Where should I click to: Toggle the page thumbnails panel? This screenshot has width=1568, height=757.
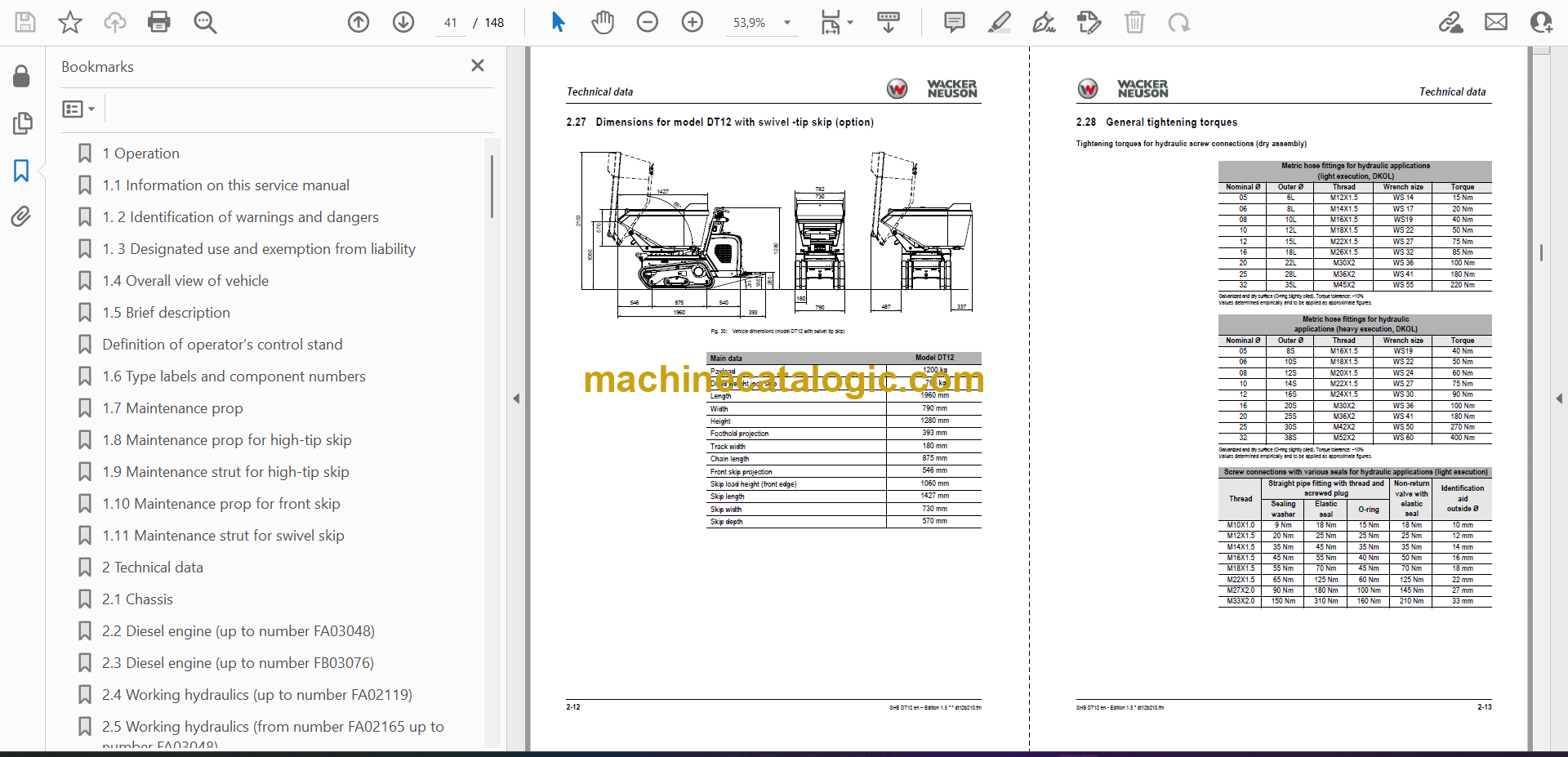pos(21,123)
